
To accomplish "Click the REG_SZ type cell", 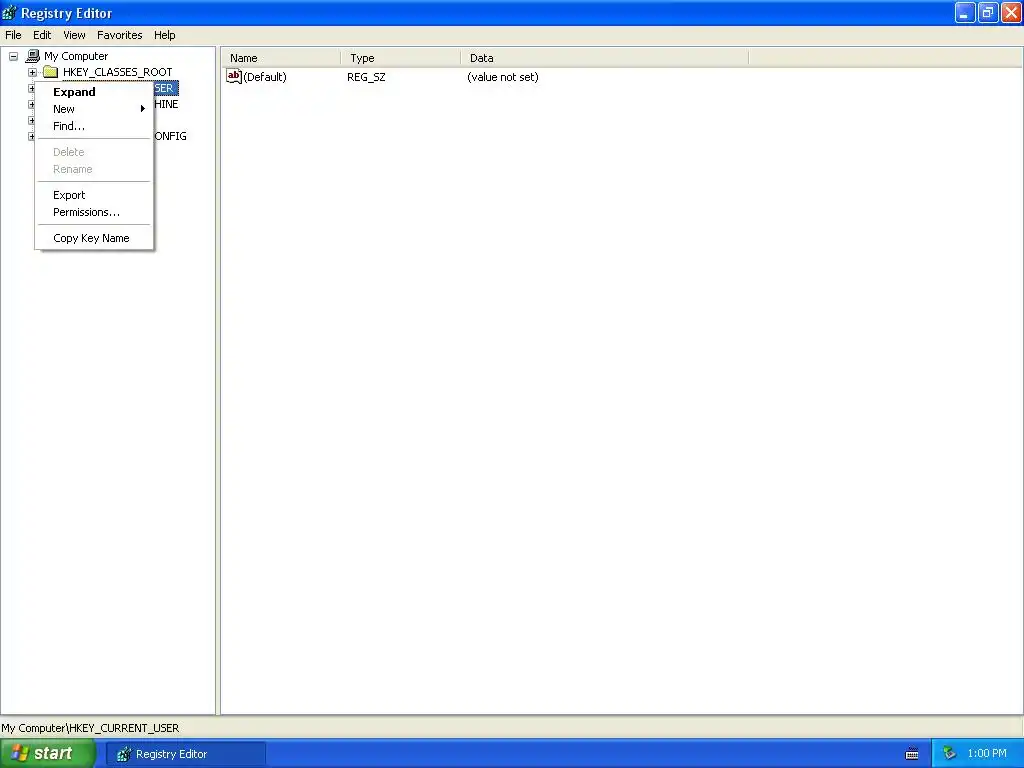I will click(x=366, y=77).
